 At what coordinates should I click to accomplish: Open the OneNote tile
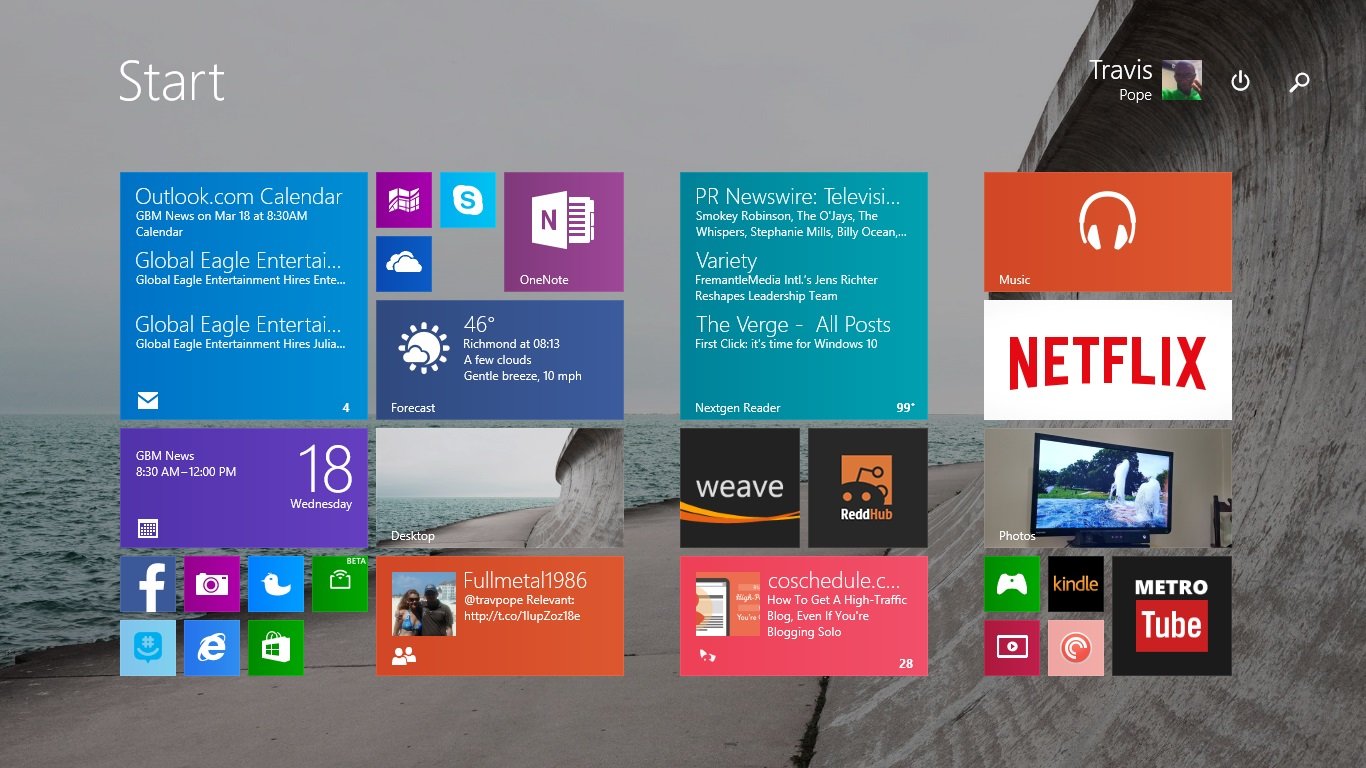(564, 232)
